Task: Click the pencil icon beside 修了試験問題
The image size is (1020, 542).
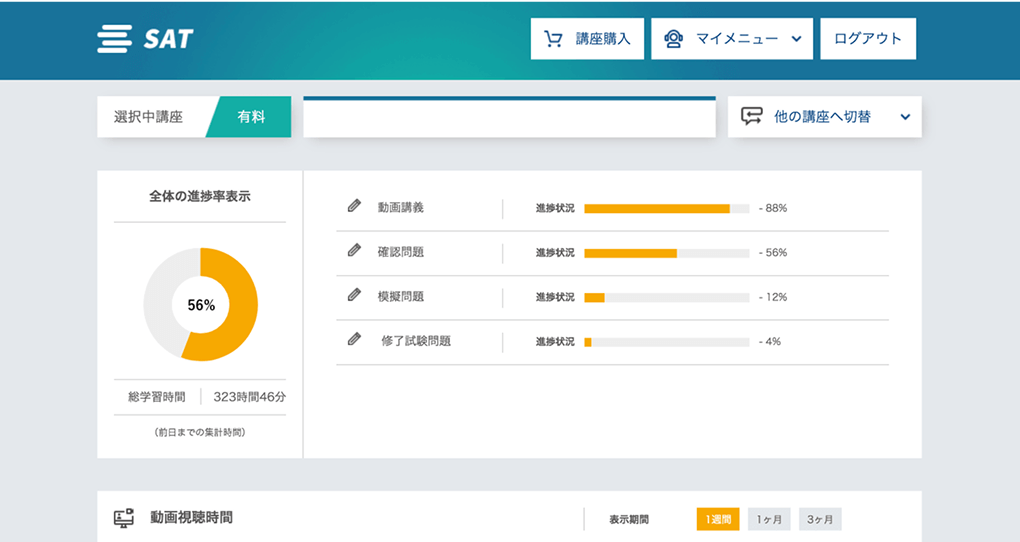Action: [x=354, y=340]
